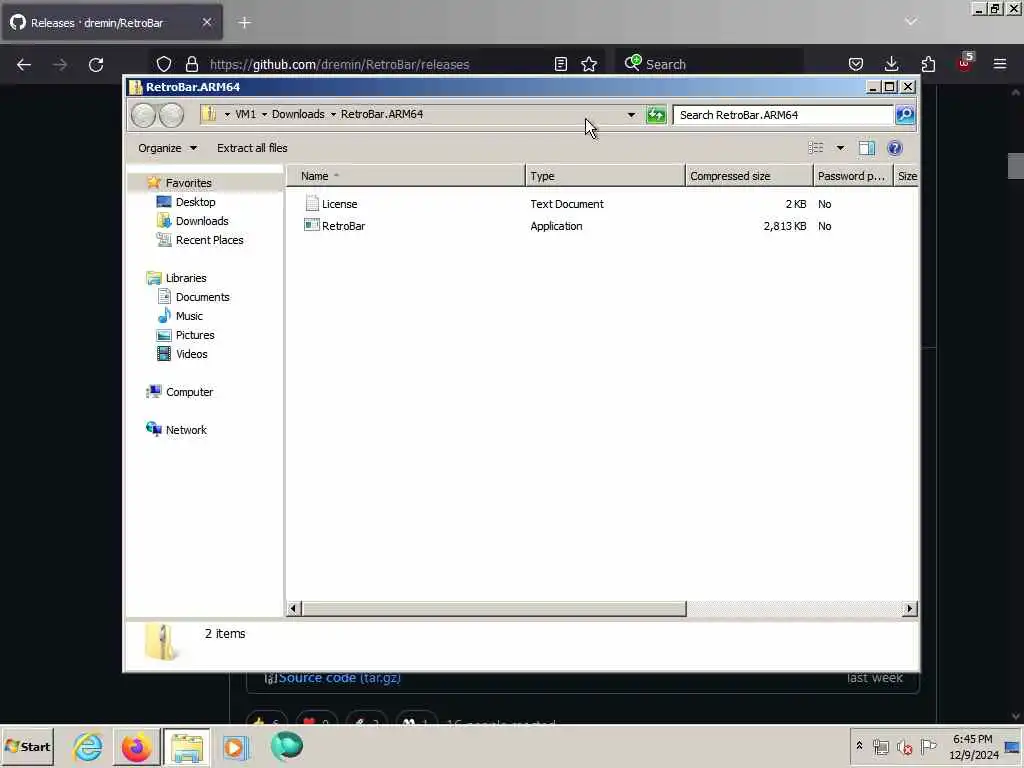Open Libraries in navigation pane
Screen dimensions: 1024x768
185,278
